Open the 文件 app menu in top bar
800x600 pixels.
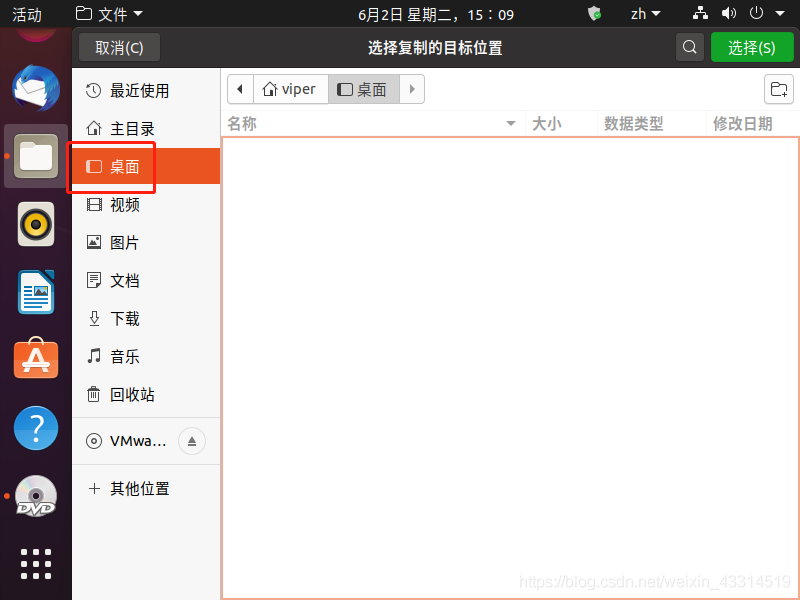(109, 14)
